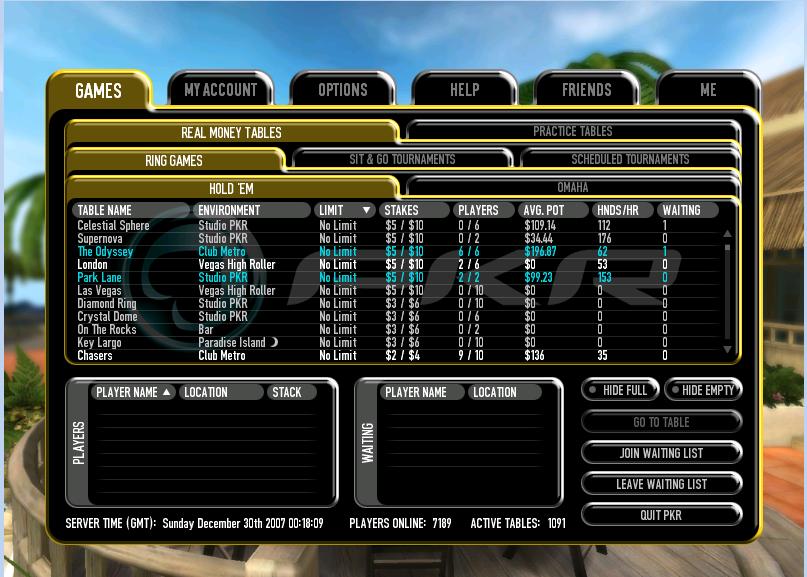Click Join Waiting List
Viewport: 807px width, 577px height.
click(661, 453)
